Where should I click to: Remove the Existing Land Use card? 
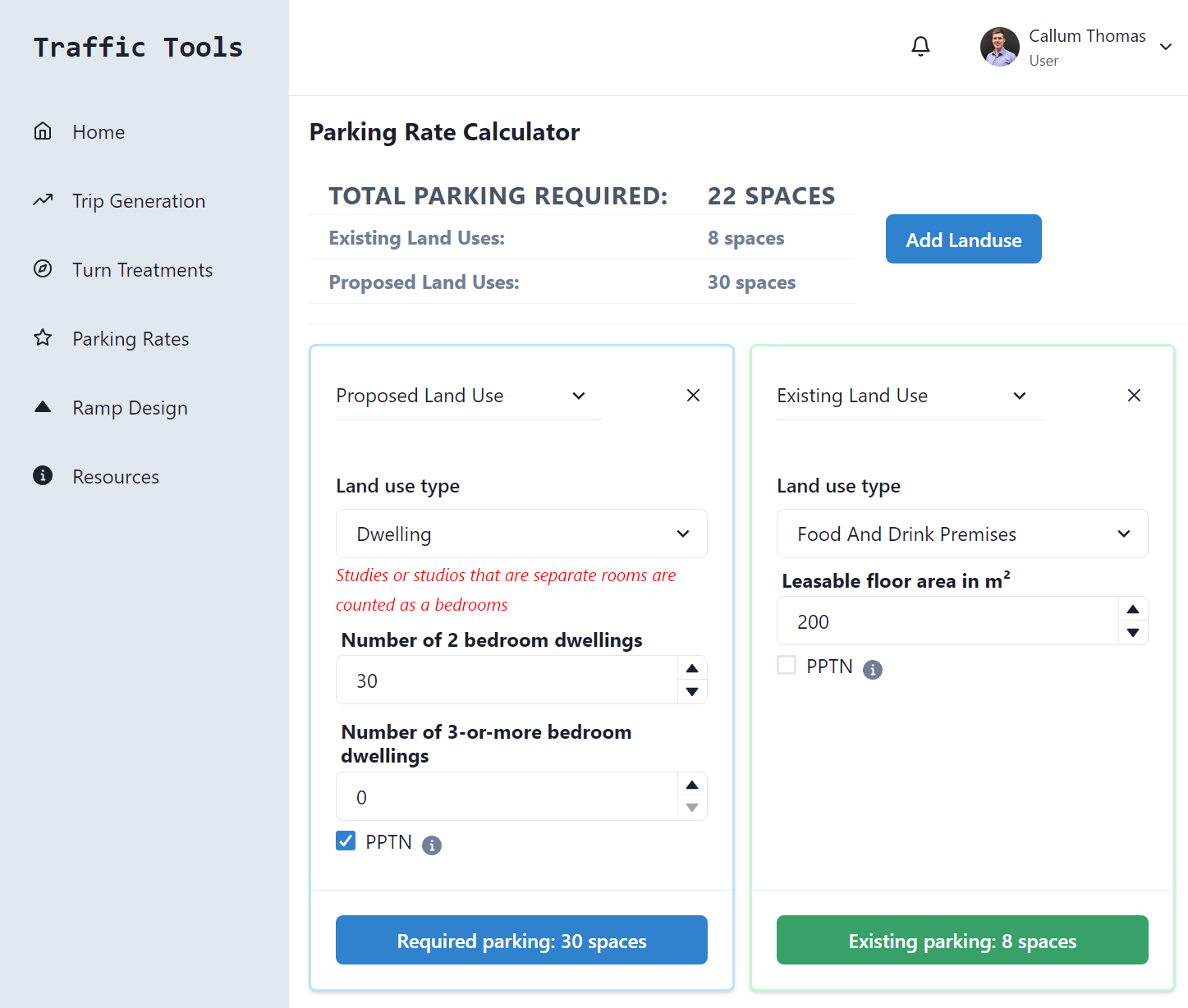1135,396
